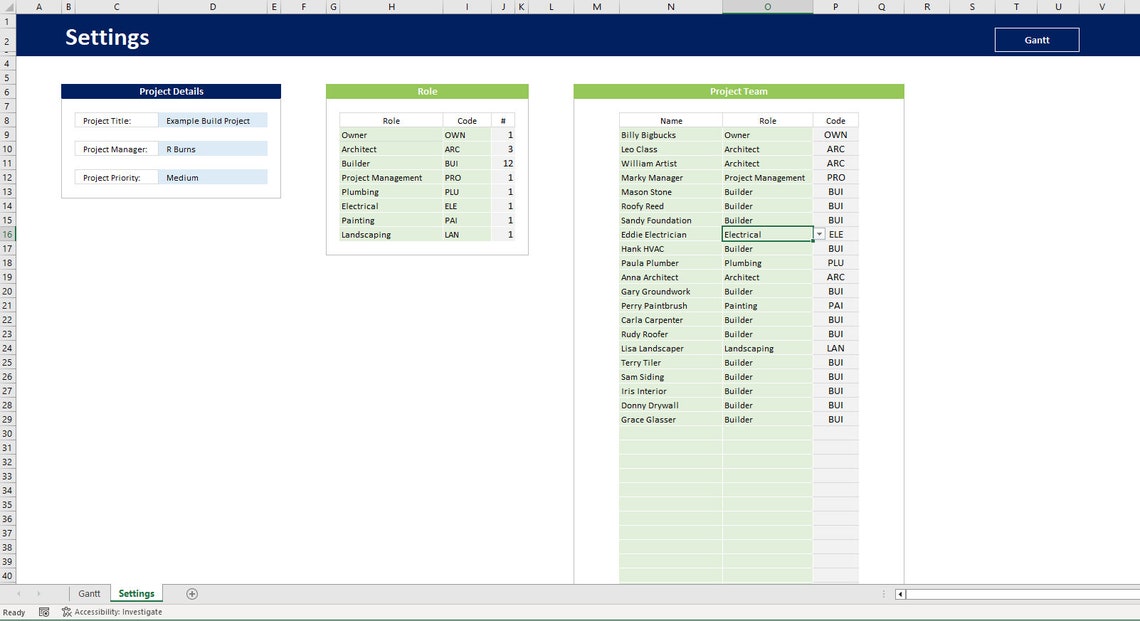1140x621 pixels.
Task: Click the record macro icon in the status bar
Action: (x=43, y=611)
